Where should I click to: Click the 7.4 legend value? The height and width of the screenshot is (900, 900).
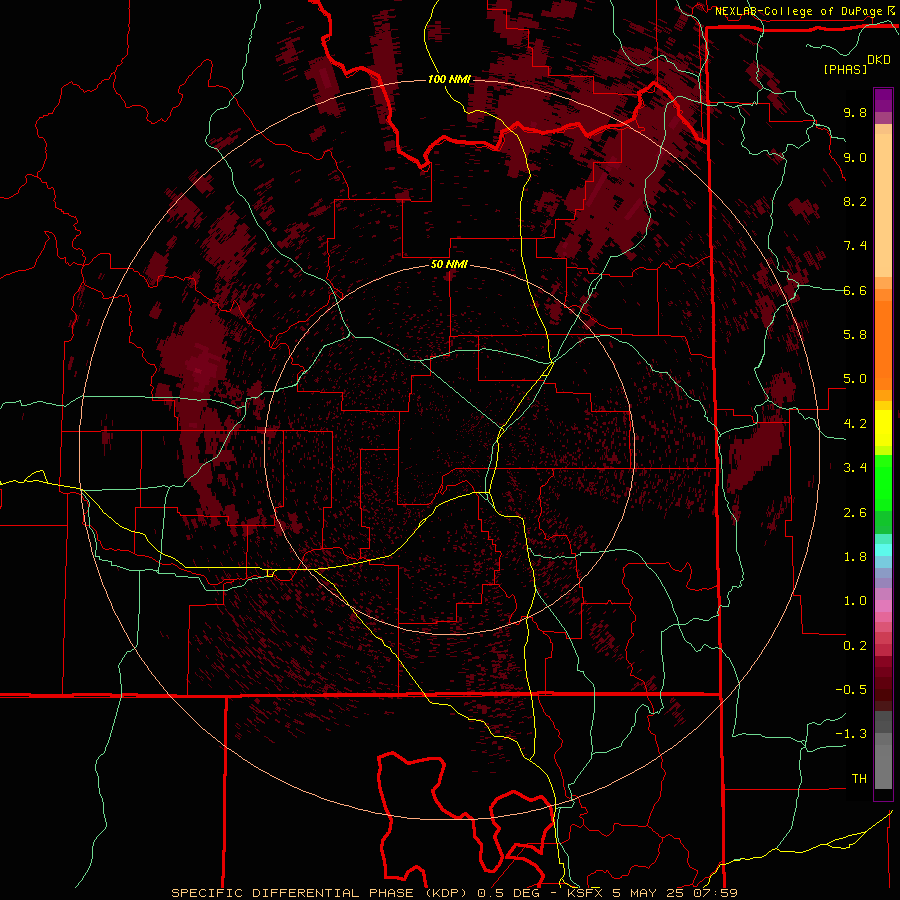(x=855, y=246)
